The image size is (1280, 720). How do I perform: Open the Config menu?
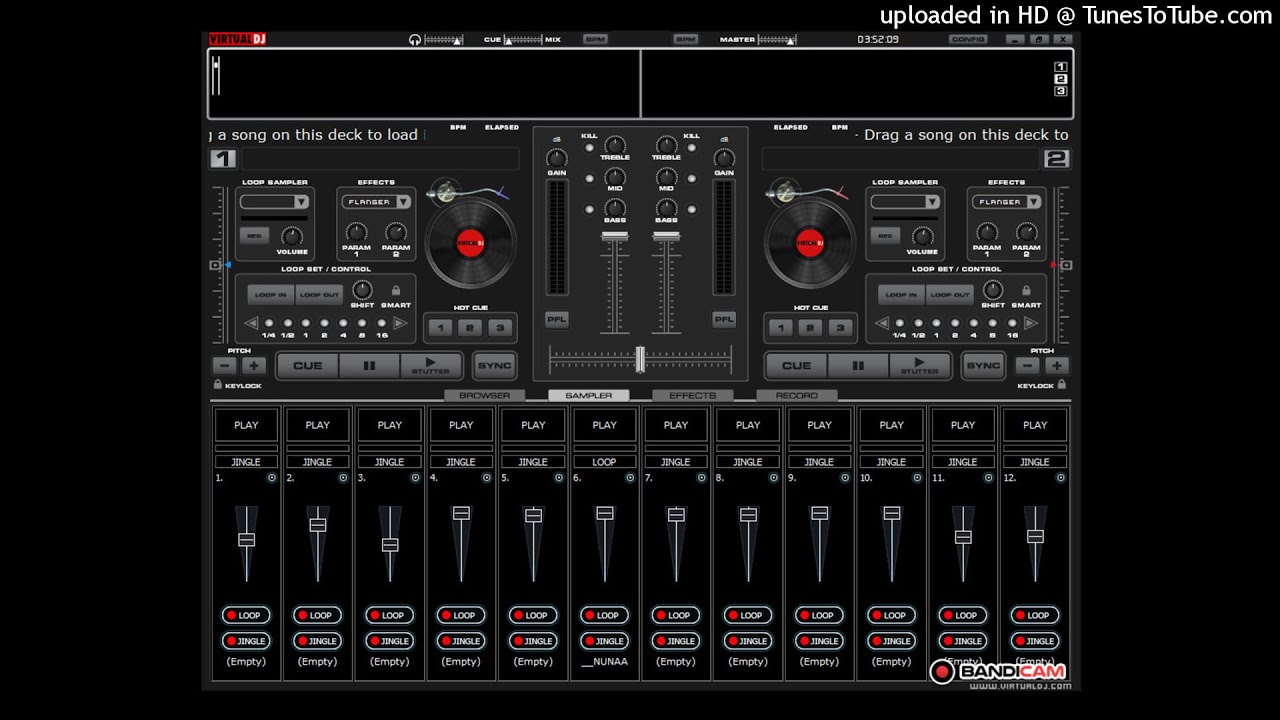point(968,40)
